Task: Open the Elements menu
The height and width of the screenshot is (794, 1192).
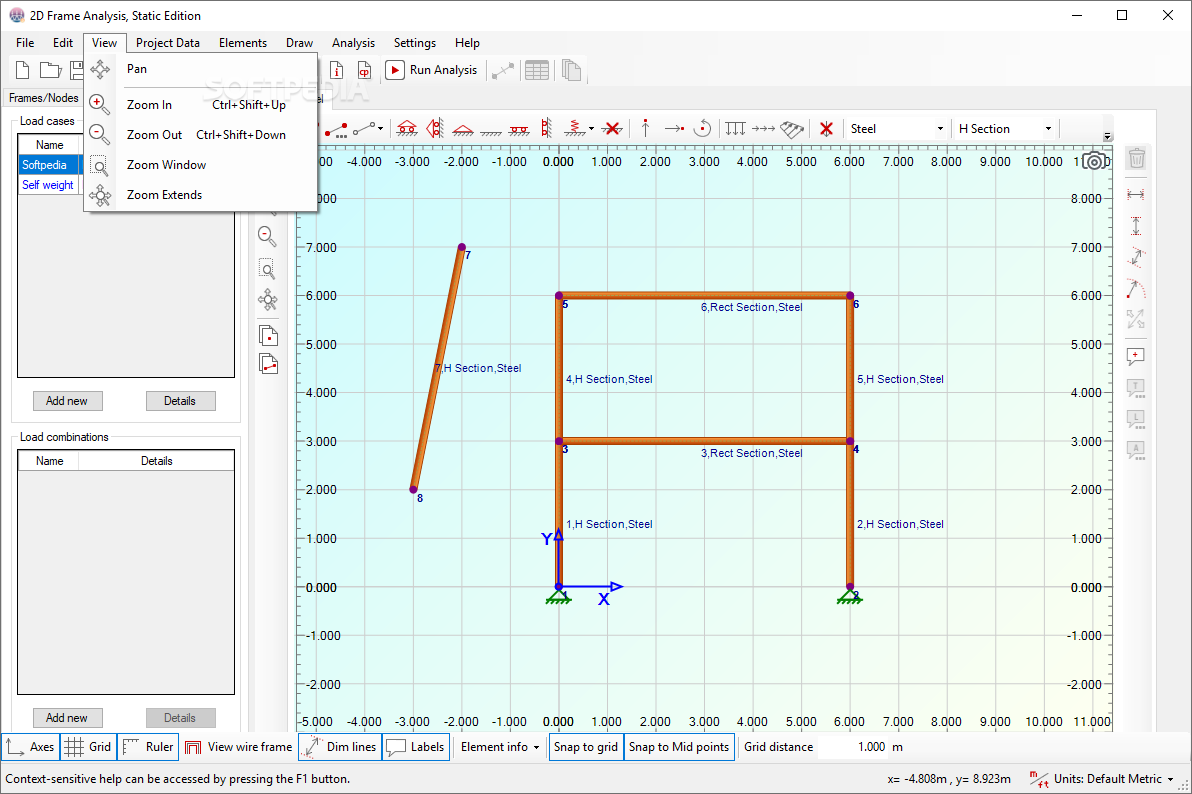Action: pos(243,43)
